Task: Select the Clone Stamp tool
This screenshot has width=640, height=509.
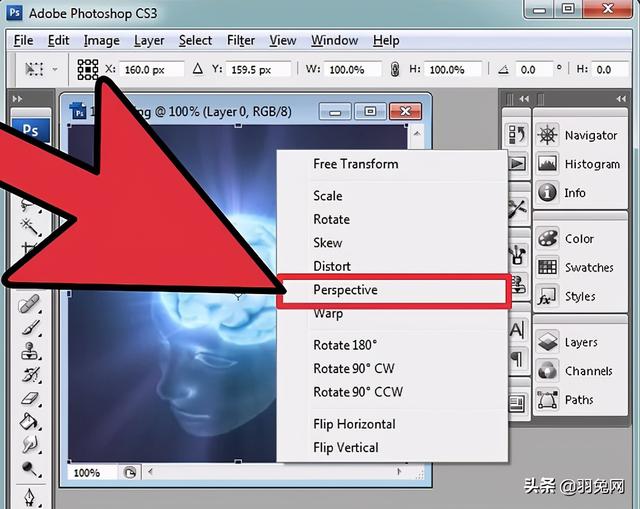Action: 31,351
